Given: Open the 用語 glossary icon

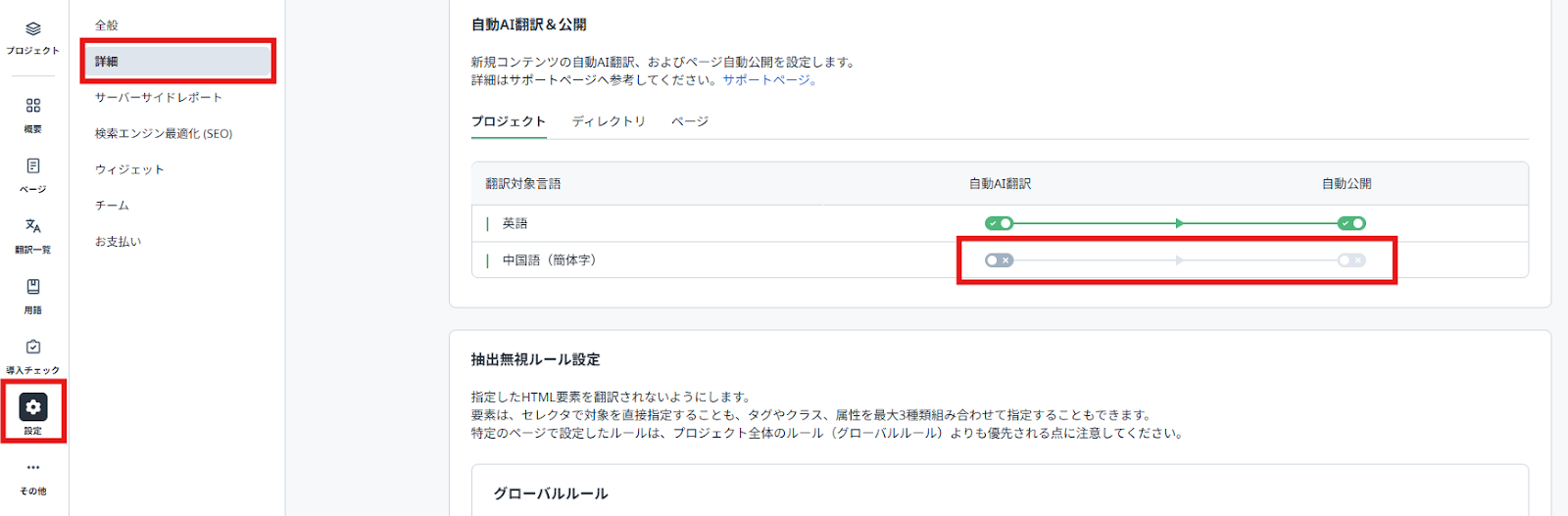Looking at the screenshot, I should pyautogui.click(x=33, y=287).
